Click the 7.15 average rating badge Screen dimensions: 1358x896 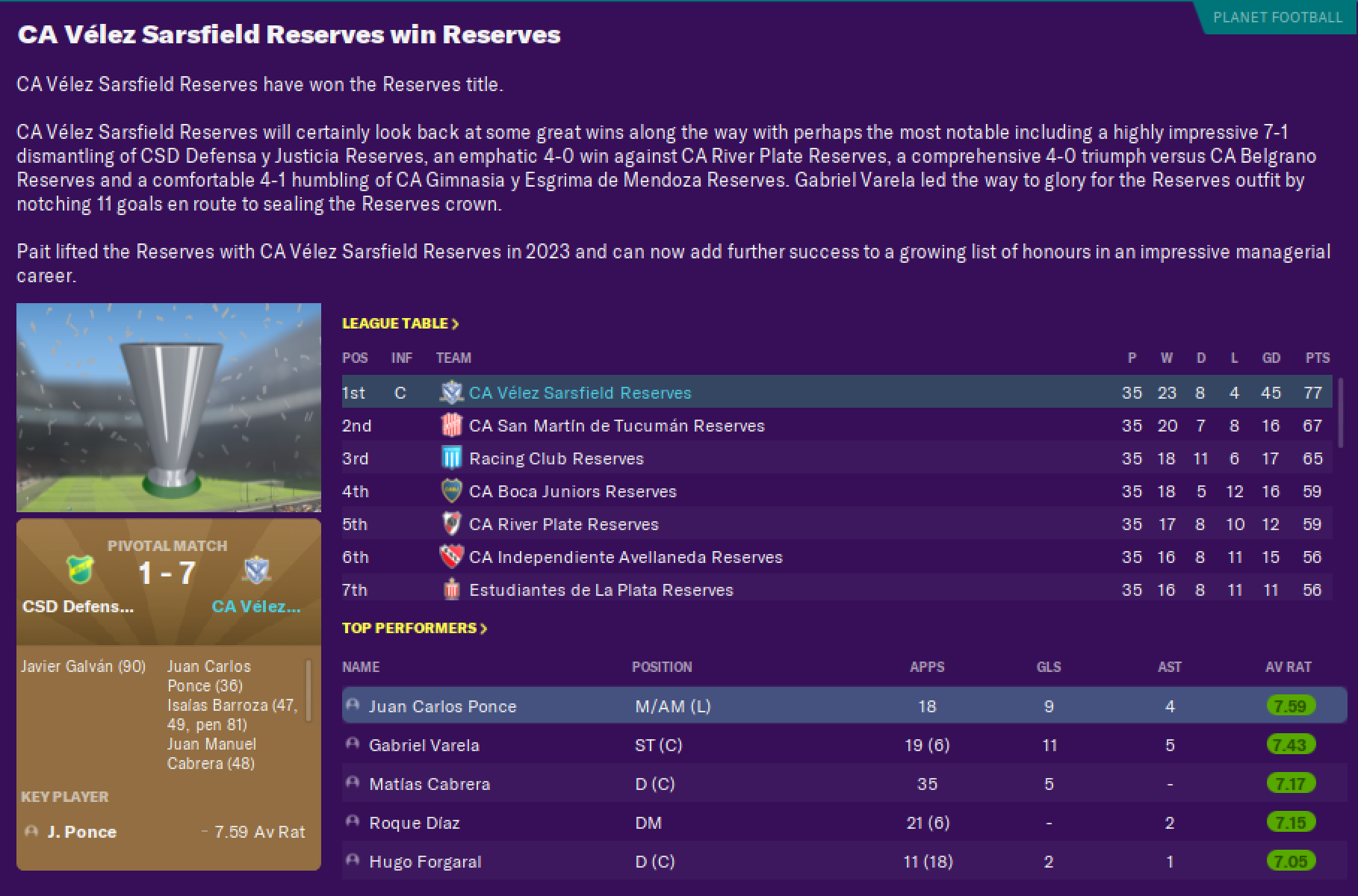tap(1290, 822)
